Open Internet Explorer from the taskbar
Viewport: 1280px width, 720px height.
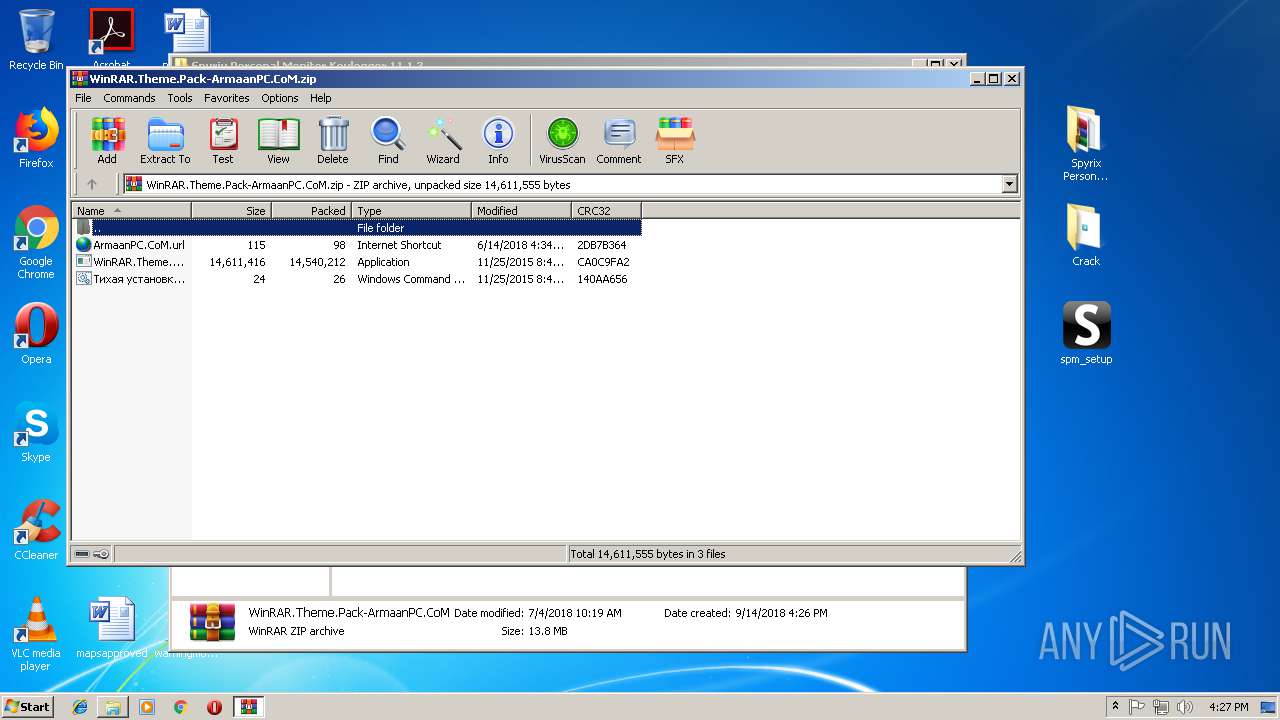click(80, 707)
